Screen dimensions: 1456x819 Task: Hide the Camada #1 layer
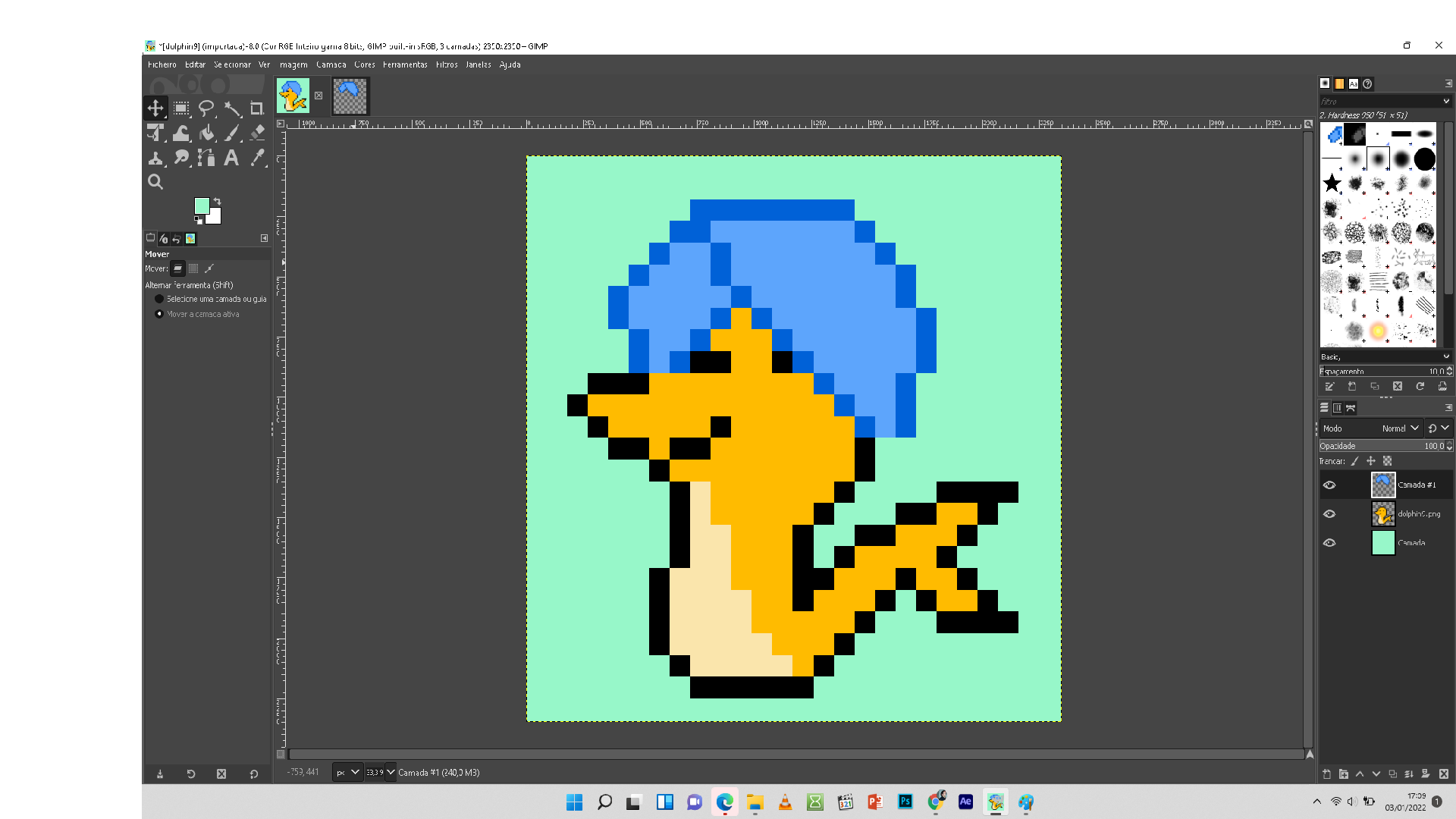[x=1329, y=485]
